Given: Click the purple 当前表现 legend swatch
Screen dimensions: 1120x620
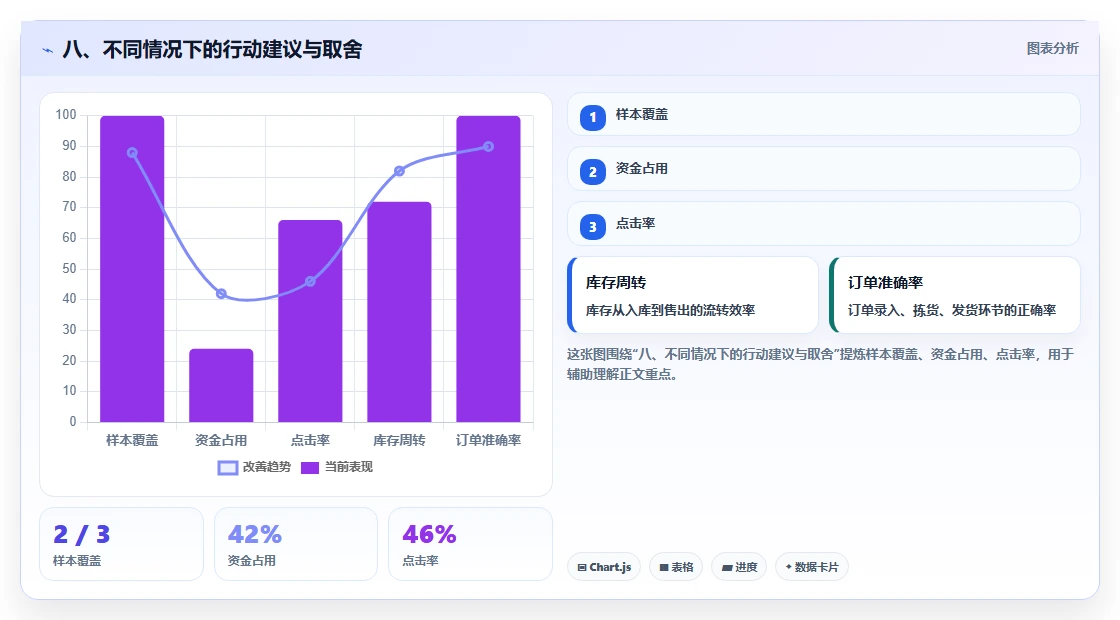Looking at the screenshot, I should click(x=309, y=468).
